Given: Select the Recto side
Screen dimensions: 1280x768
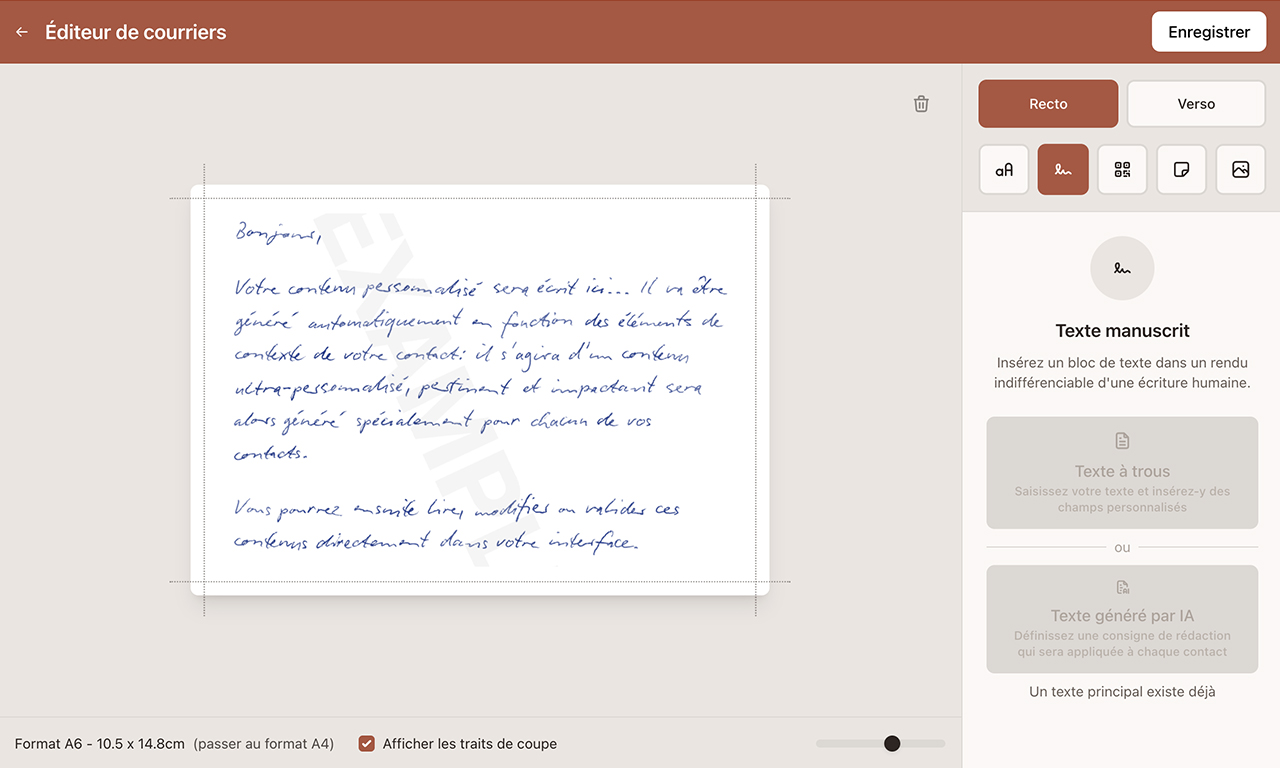Looking at the screenshot, I should coord(1048,103).
